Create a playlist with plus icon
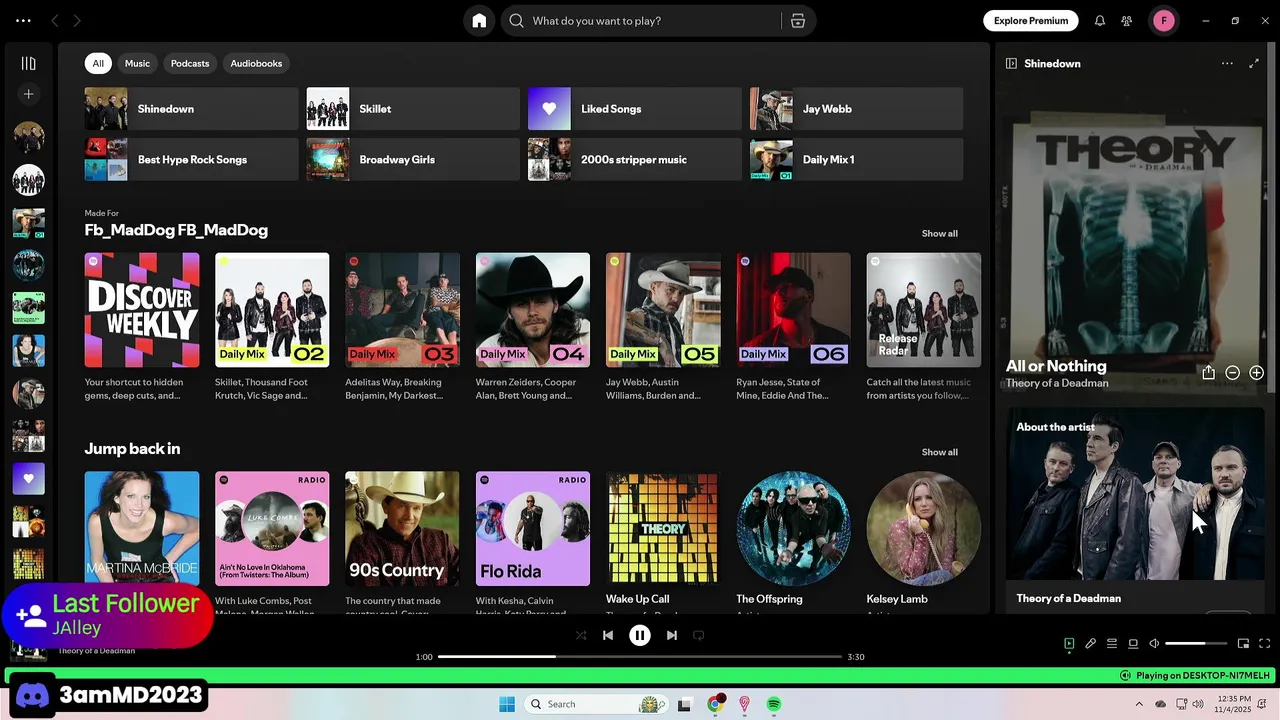Screen dimensions: 1280x720 click(28, 94)
